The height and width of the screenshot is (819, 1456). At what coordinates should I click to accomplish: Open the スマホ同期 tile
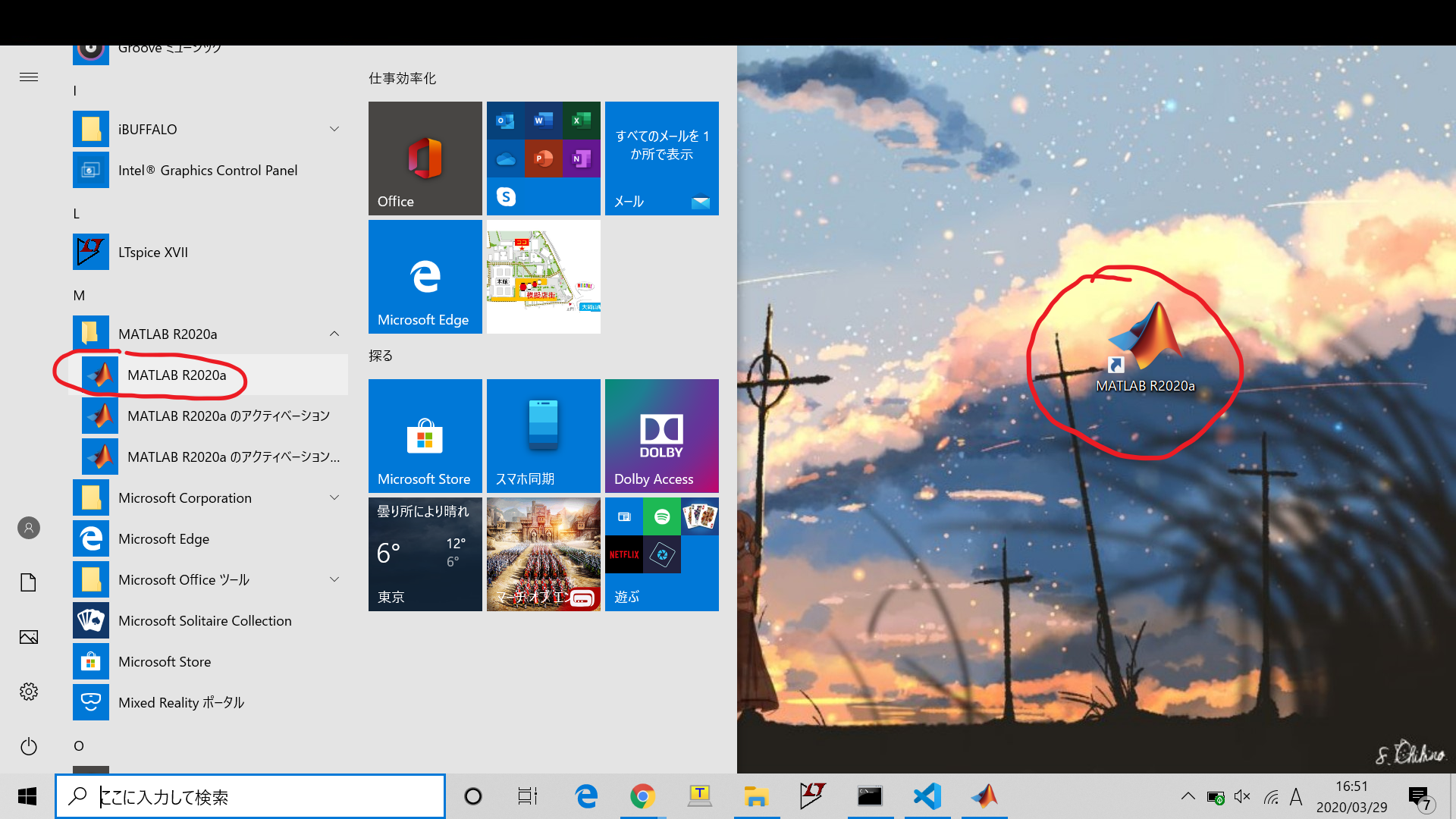[x=544, y=436]
